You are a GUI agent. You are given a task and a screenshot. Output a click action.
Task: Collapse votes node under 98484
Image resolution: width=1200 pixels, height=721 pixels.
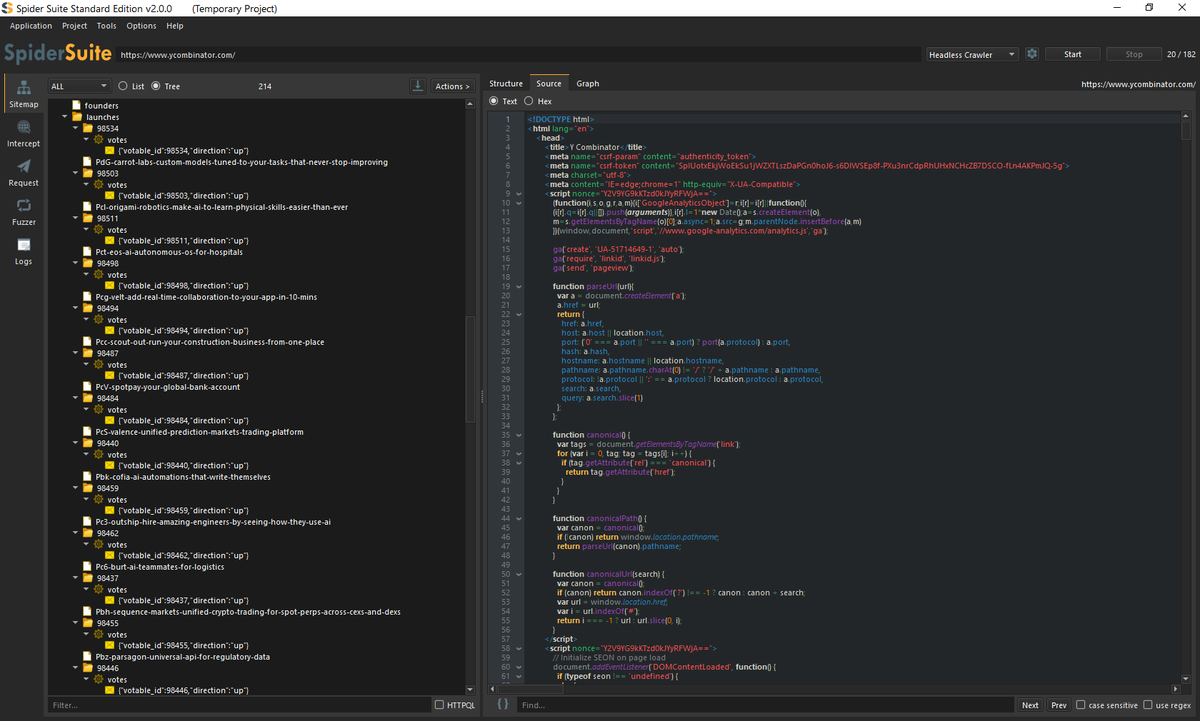pos(87,410)
